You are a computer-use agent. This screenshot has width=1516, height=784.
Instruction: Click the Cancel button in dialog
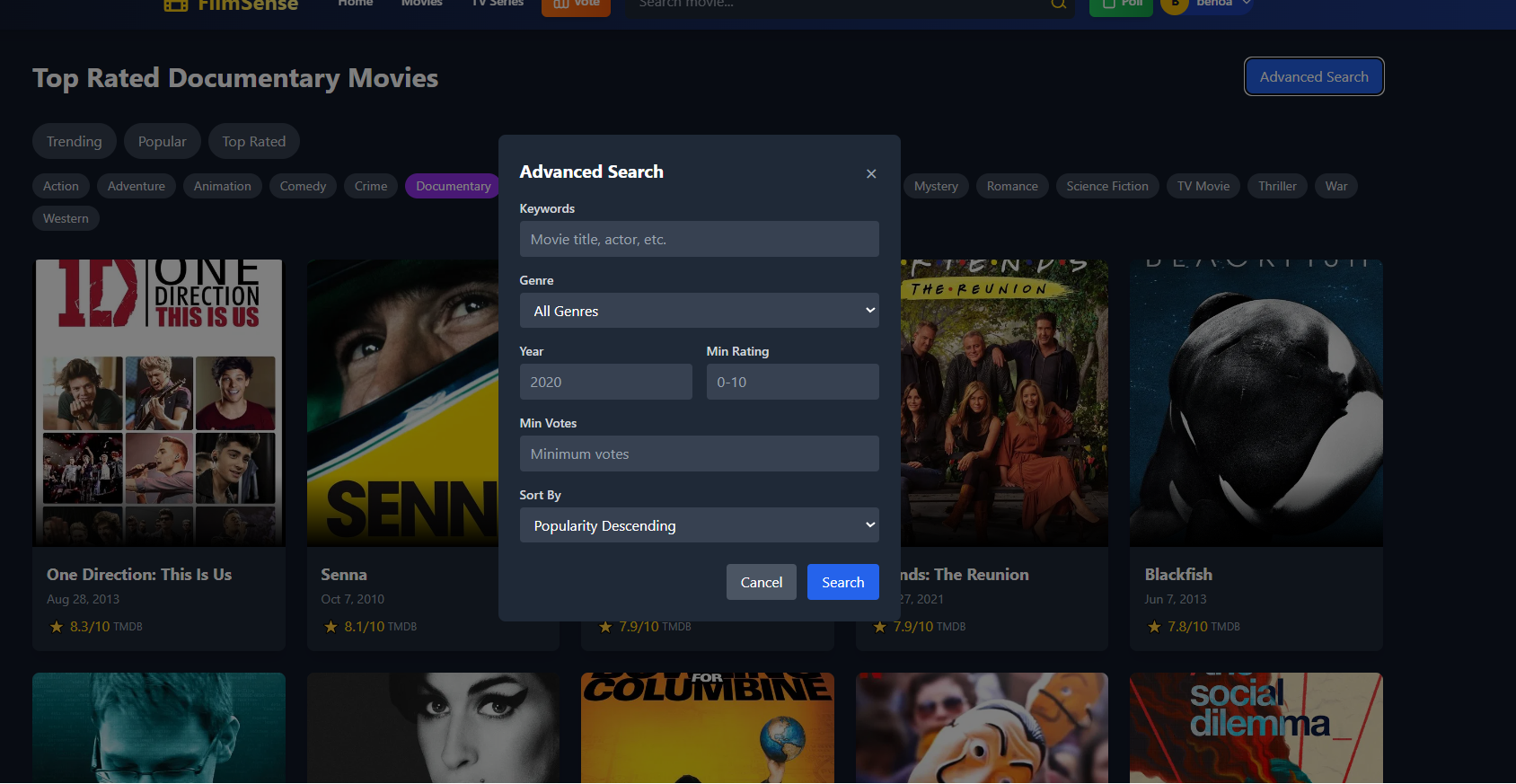pyautogui.click(x=762, y=582)
